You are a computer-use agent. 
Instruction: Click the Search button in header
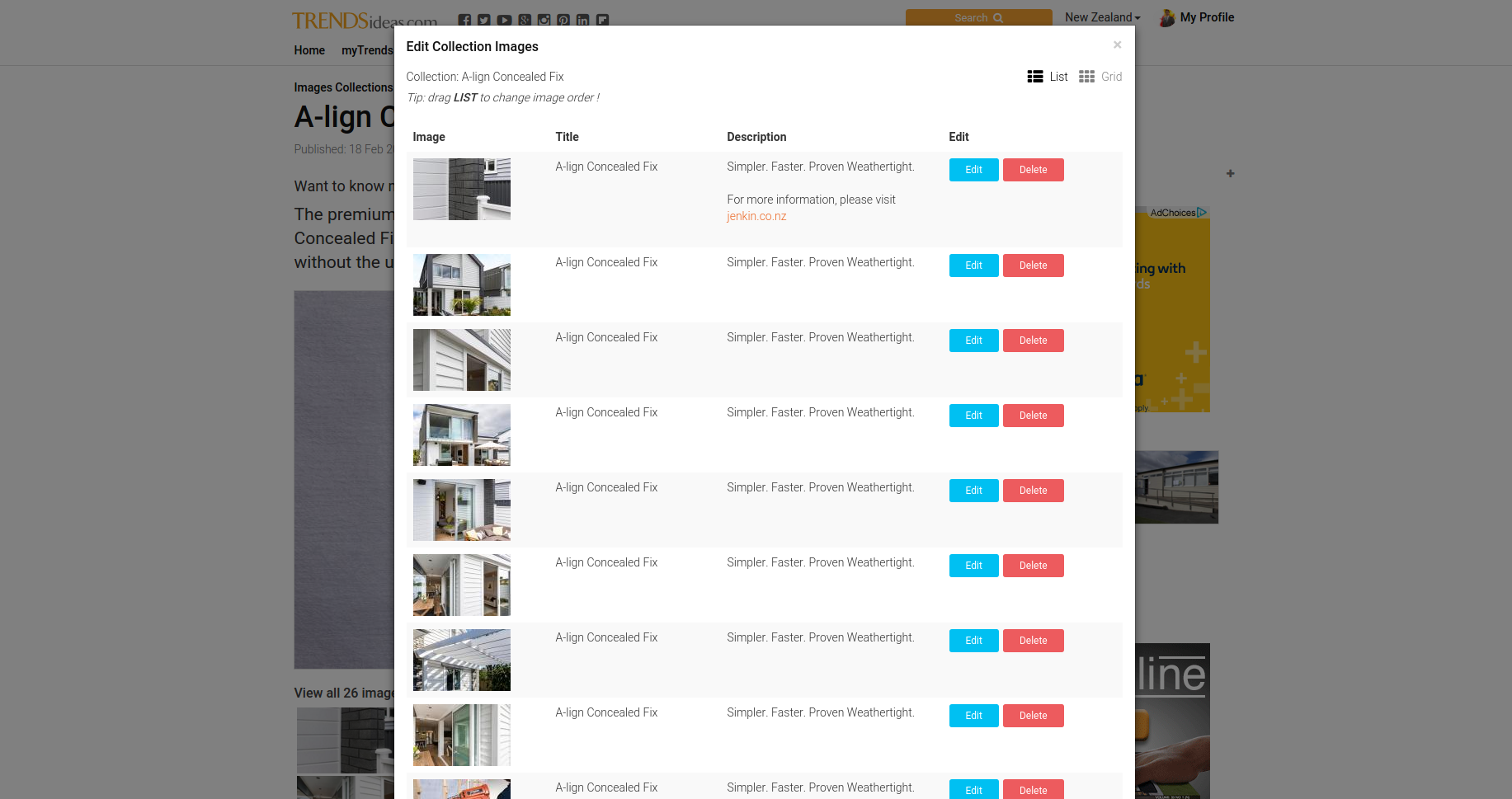[x=978, y=17]
